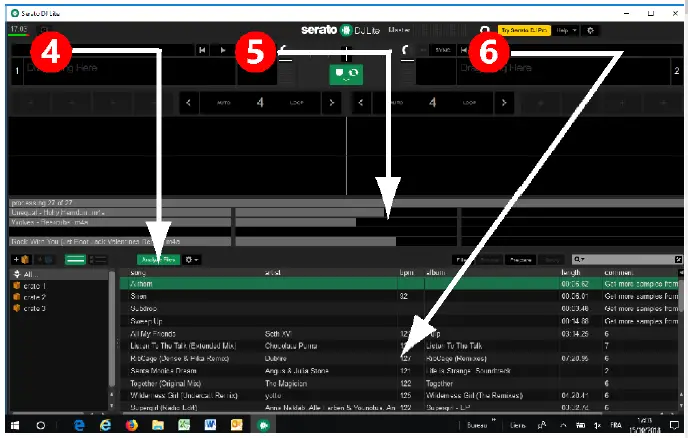
Task: Open the search filter magnifier dropdown
Action: tap(580, 259)
